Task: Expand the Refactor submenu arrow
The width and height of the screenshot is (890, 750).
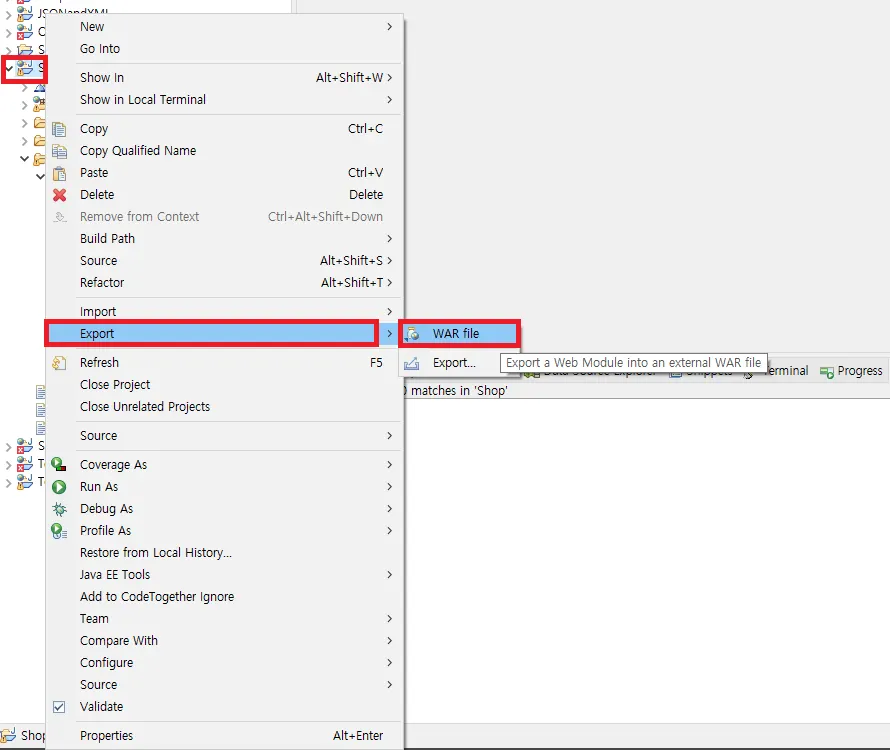Action: pyautogui.click(x=389, y=283)
